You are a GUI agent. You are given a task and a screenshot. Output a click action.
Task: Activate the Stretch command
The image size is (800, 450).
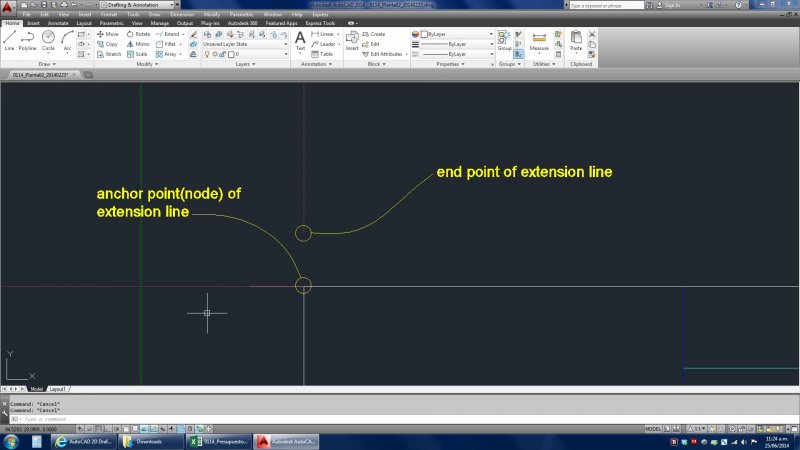pyautogui.click(x=109, y=54)
